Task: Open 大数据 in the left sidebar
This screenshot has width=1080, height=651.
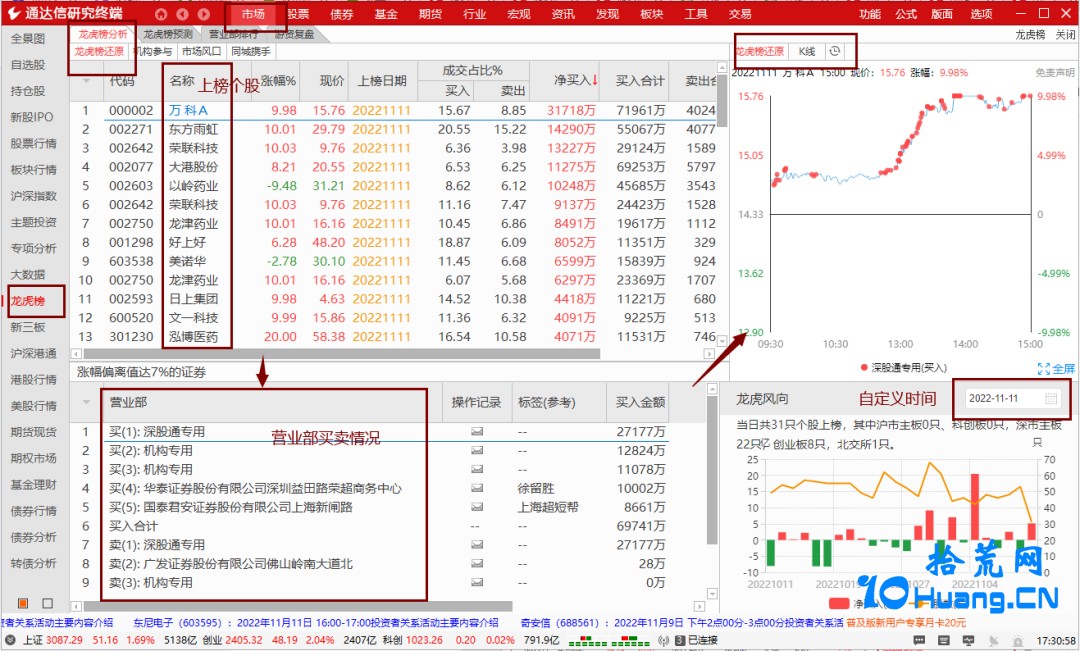Action: [28, 274]
